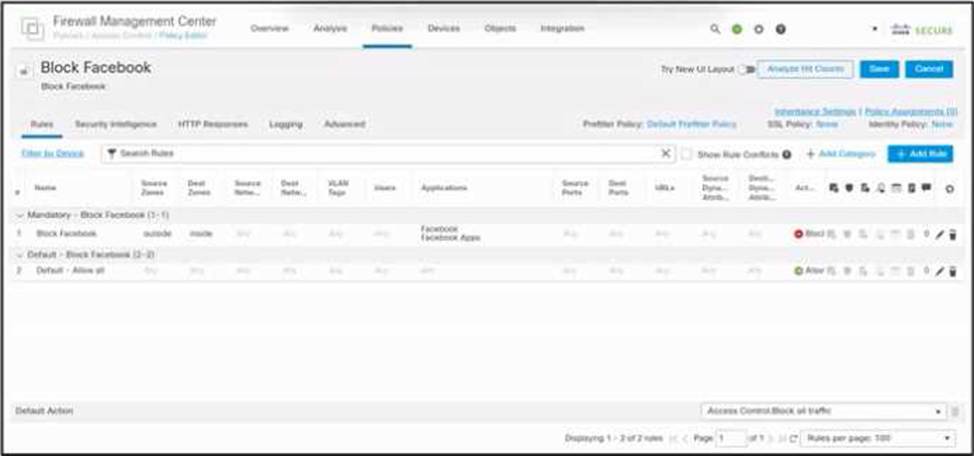Open the user dropdown arrow near Cisco logo
The width and height of the screenshot is (974, 456).
tap(875, 29)
